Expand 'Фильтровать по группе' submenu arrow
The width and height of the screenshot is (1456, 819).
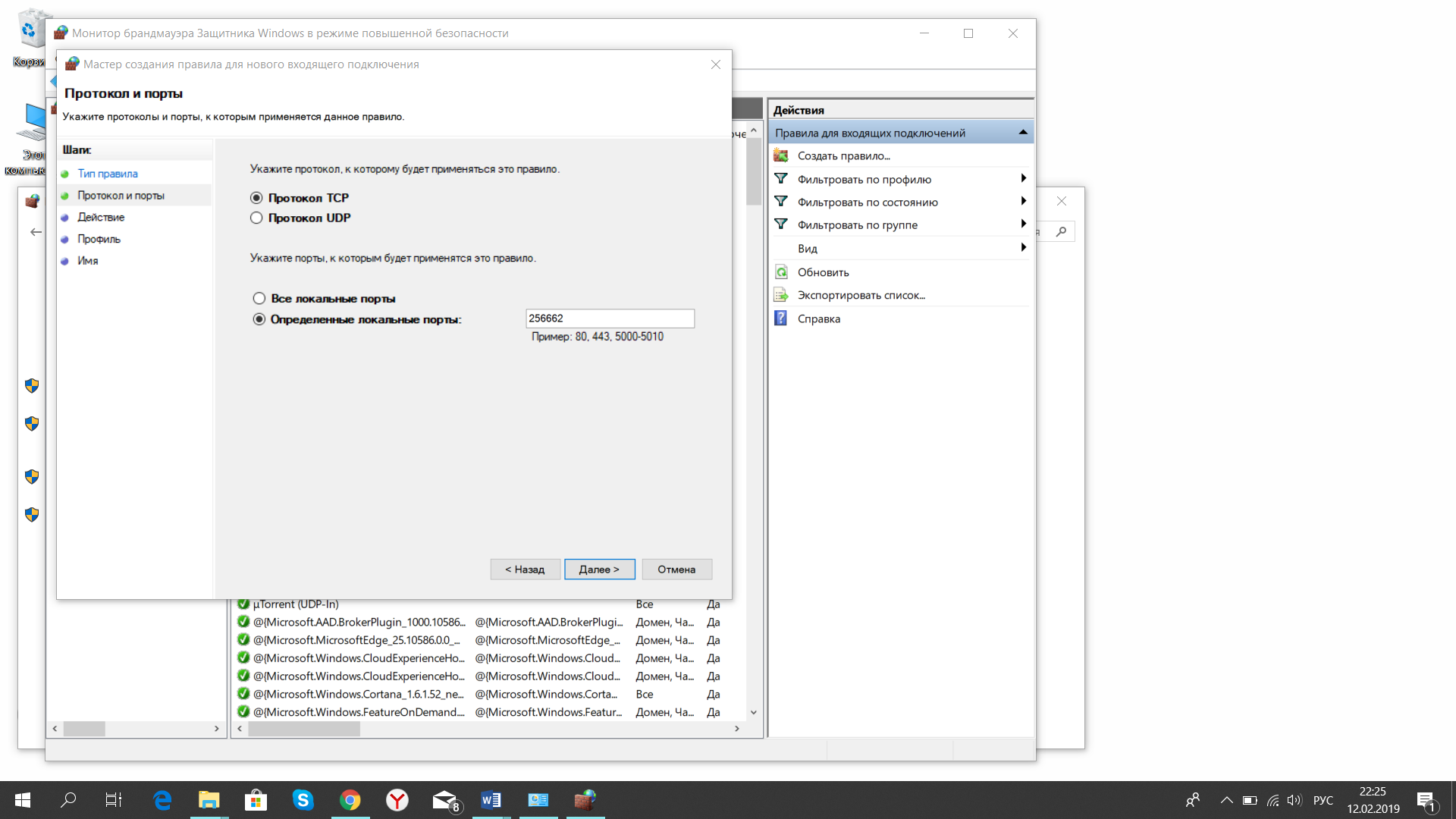[1023, 224]
